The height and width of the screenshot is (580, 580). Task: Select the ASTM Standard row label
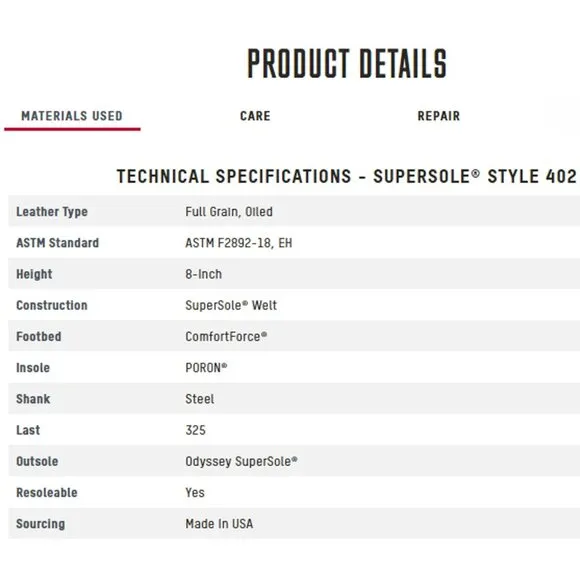57,243
